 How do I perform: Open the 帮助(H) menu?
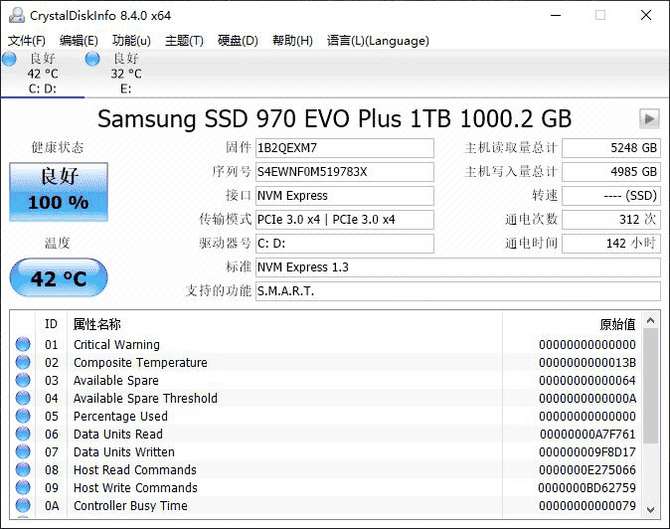point(292,41)
